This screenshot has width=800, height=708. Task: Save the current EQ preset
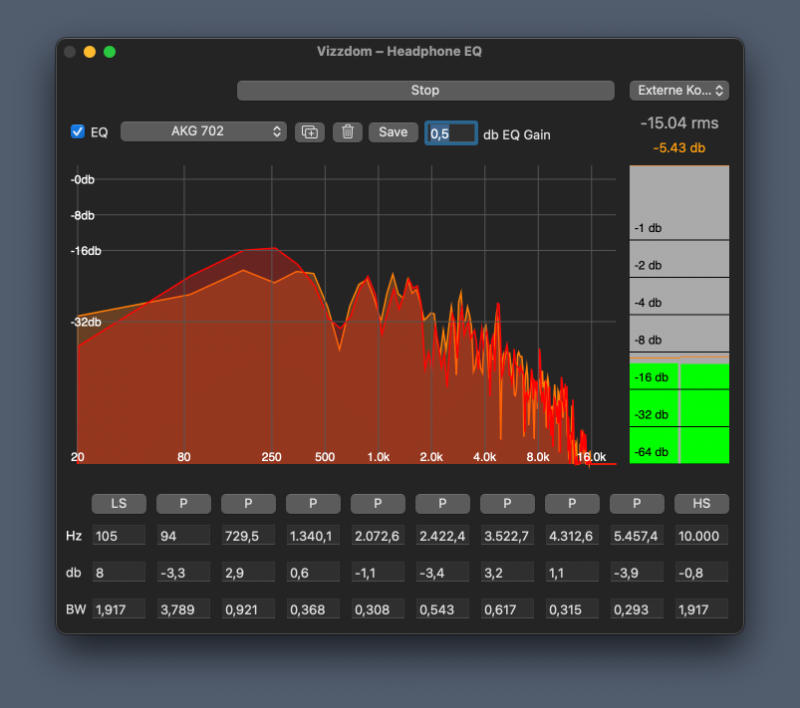393,132
